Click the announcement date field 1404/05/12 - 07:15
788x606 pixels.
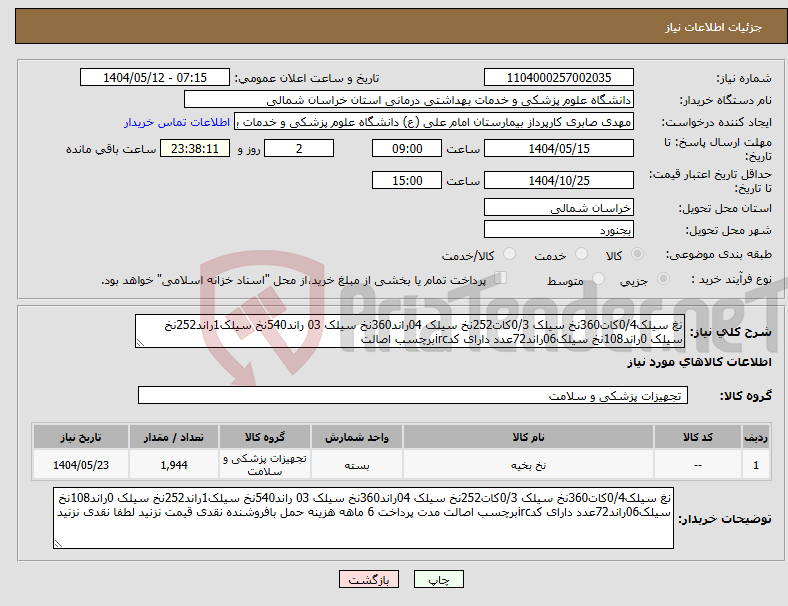[155, 77]
